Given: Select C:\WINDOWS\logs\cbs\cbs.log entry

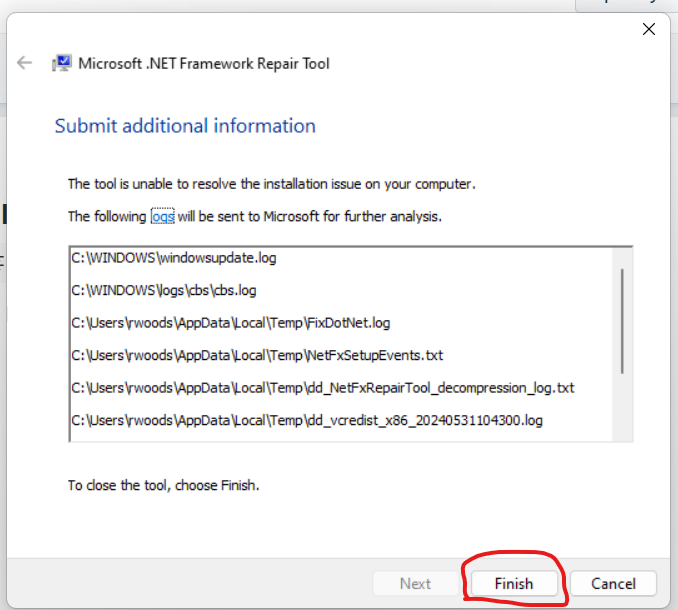Looking at the screenshot, I should pos(164,291).
